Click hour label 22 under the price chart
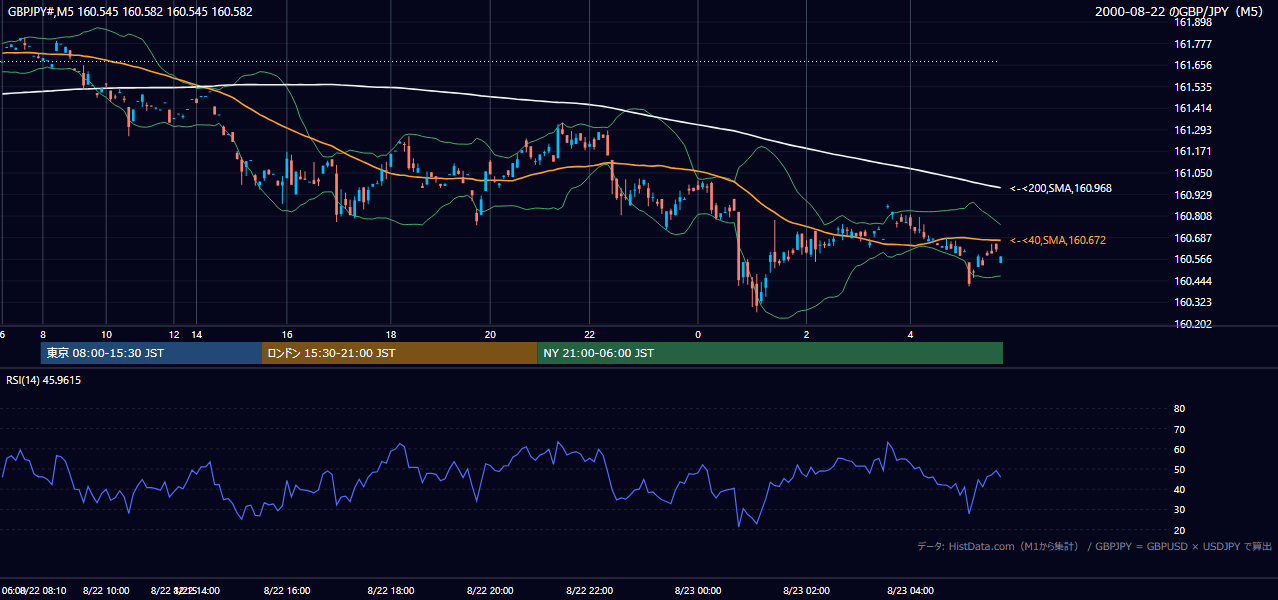The width and height of the screenshot is (1278, 600). pyautogui.click(x=590, y=334)
